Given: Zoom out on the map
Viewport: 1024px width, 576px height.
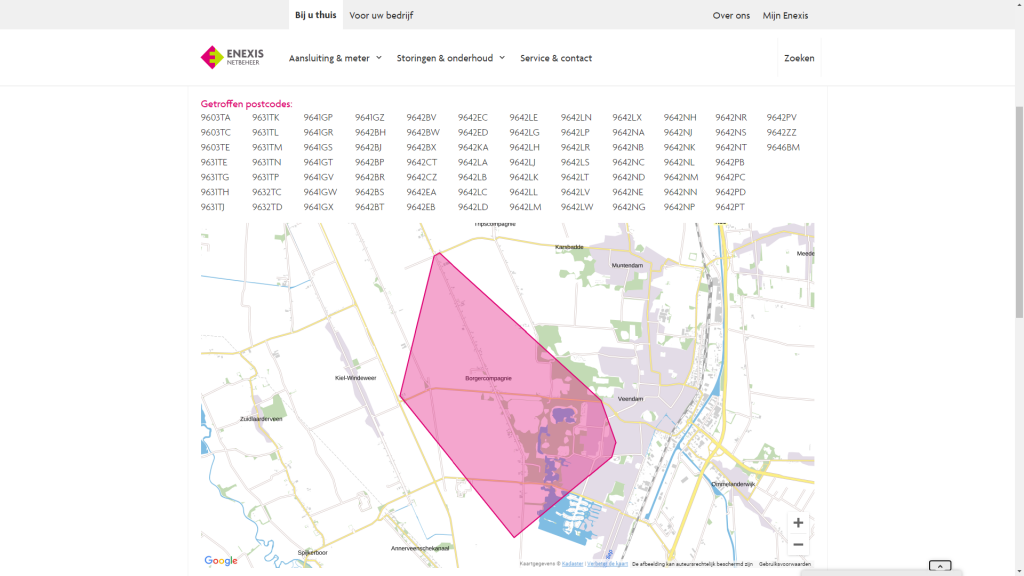Looking at the screenshot, I should (x=797, y=545).
